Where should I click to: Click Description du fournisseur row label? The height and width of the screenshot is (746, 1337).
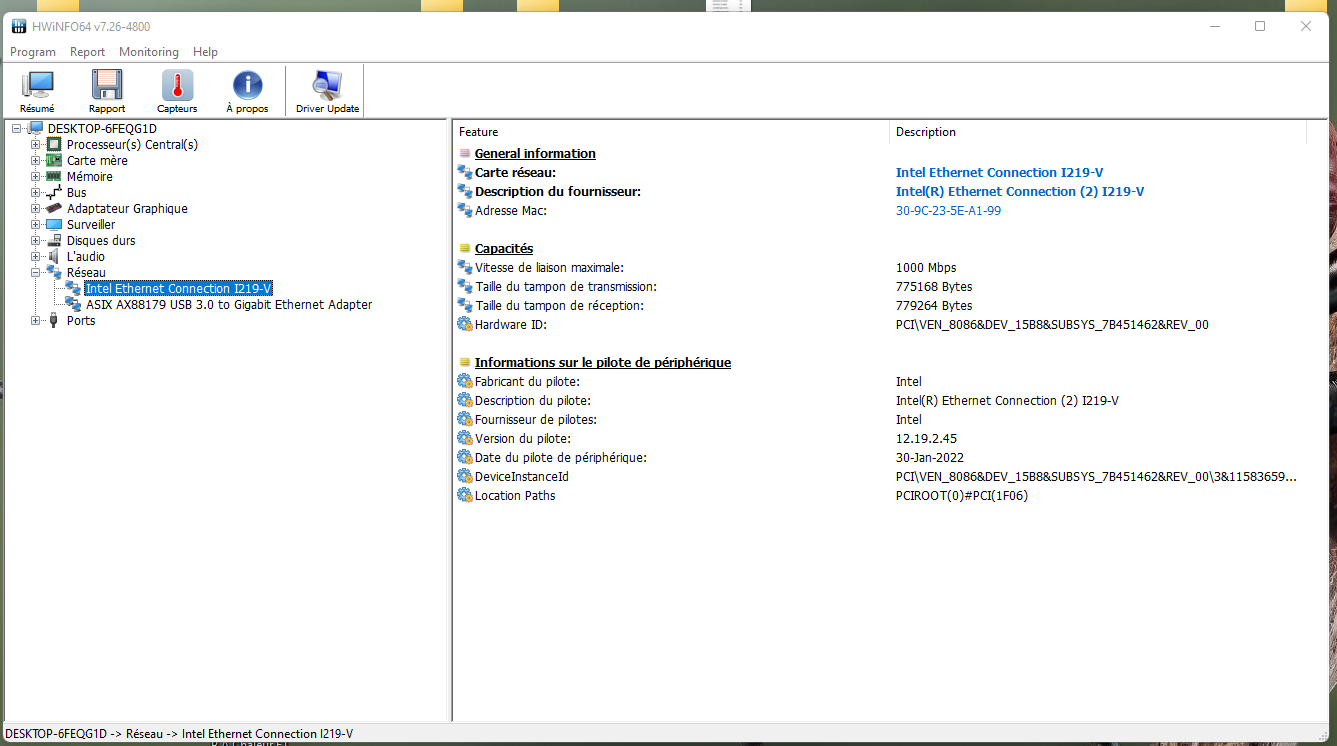[558, 191]
